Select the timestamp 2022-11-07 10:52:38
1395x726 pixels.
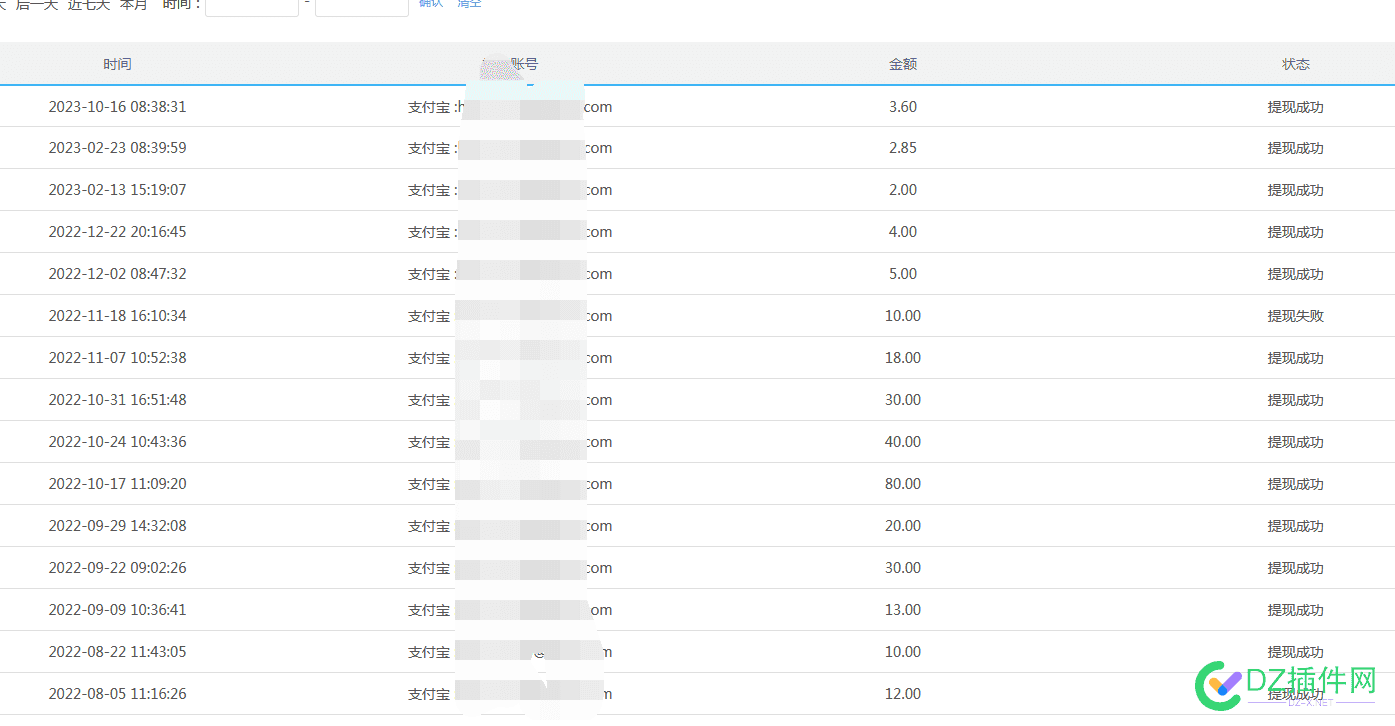(117, 358)
